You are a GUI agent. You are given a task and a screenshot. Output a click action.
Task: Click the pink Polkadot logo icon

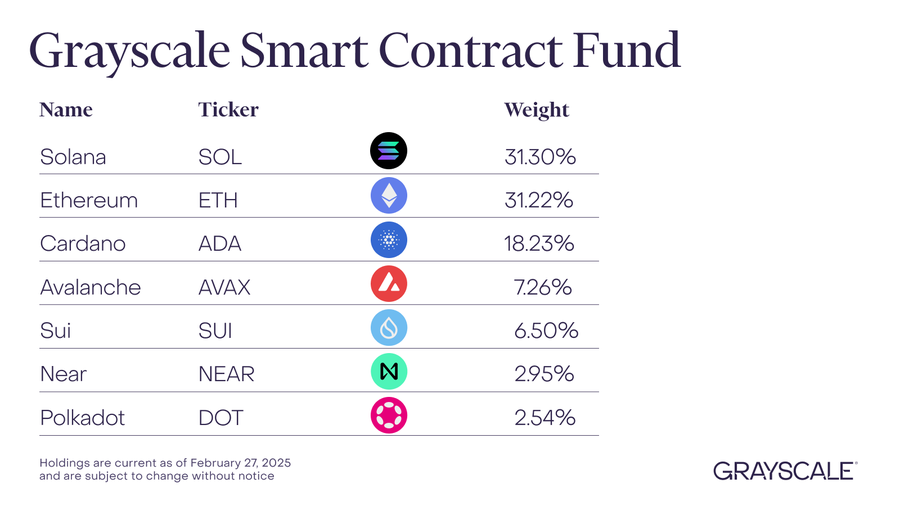(389, 415)
